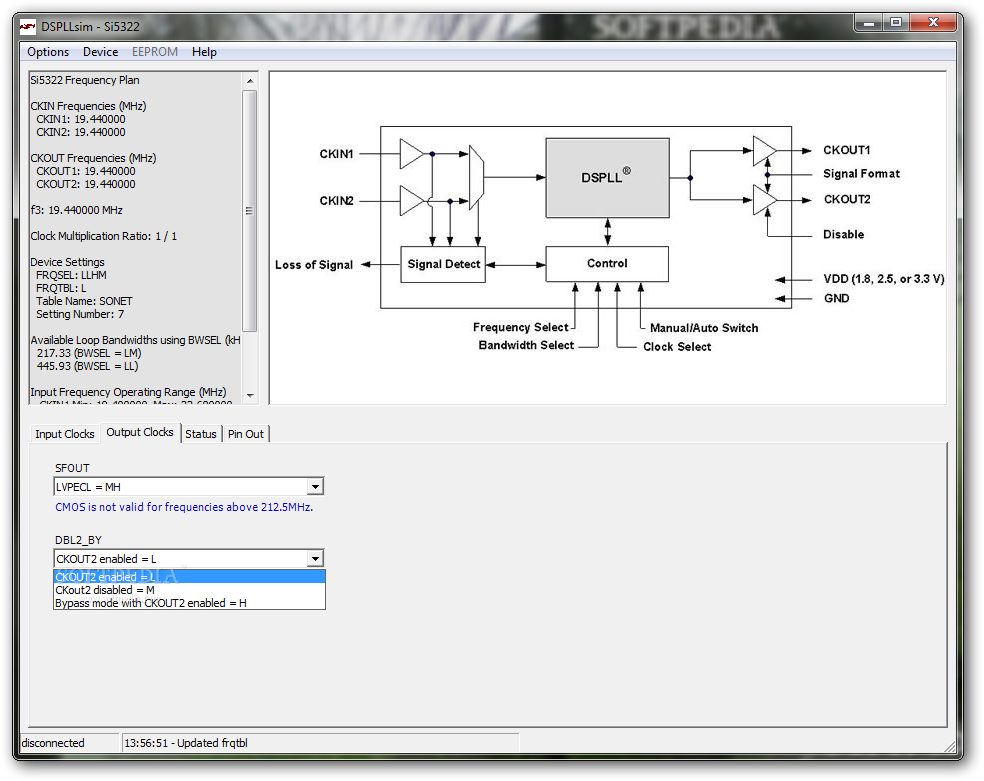Image resolution: width=984 pixels, height=781 pixels.
Task: Click the 'CKIN2: 19.440000' text line
Action: click(x=81, y=132)
